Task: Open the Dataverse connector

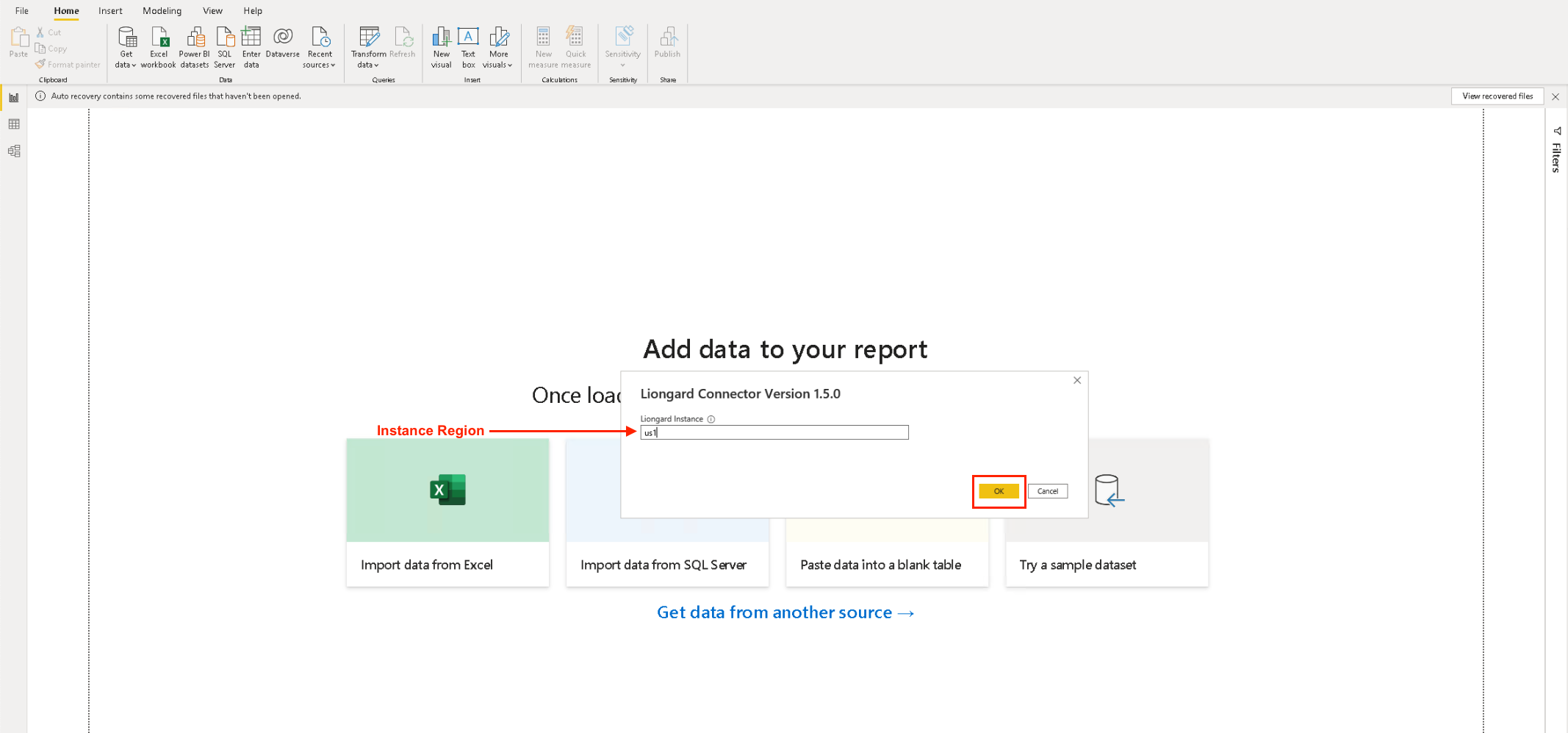Action: pyautogui.click(x=283, y=43)
